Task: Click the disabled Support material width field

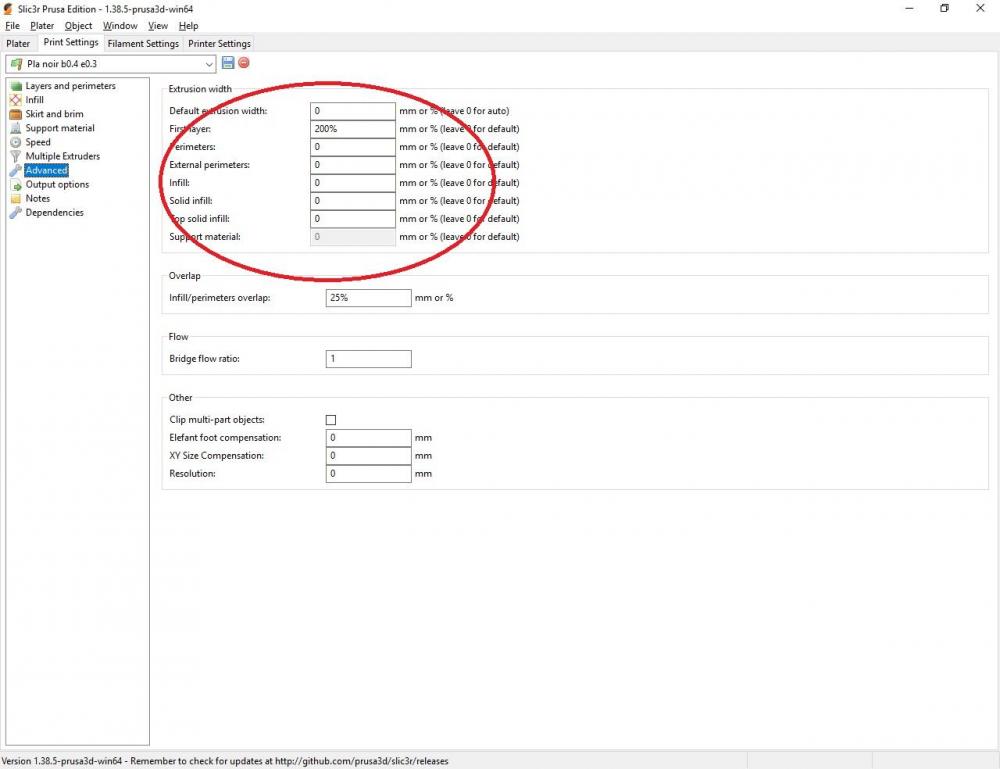Action: point(353,237)
